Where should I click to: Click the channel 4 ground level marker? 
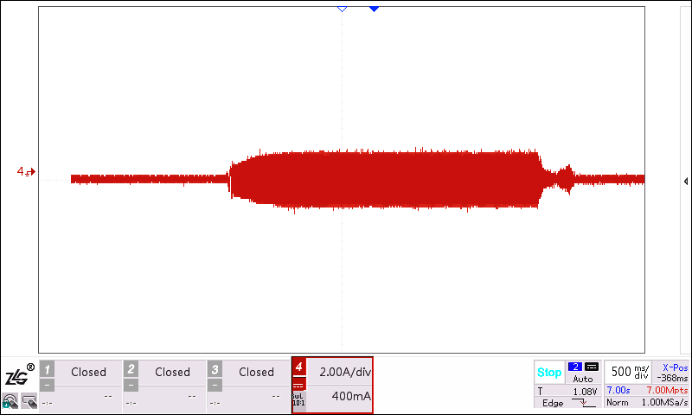pos(27,172)
